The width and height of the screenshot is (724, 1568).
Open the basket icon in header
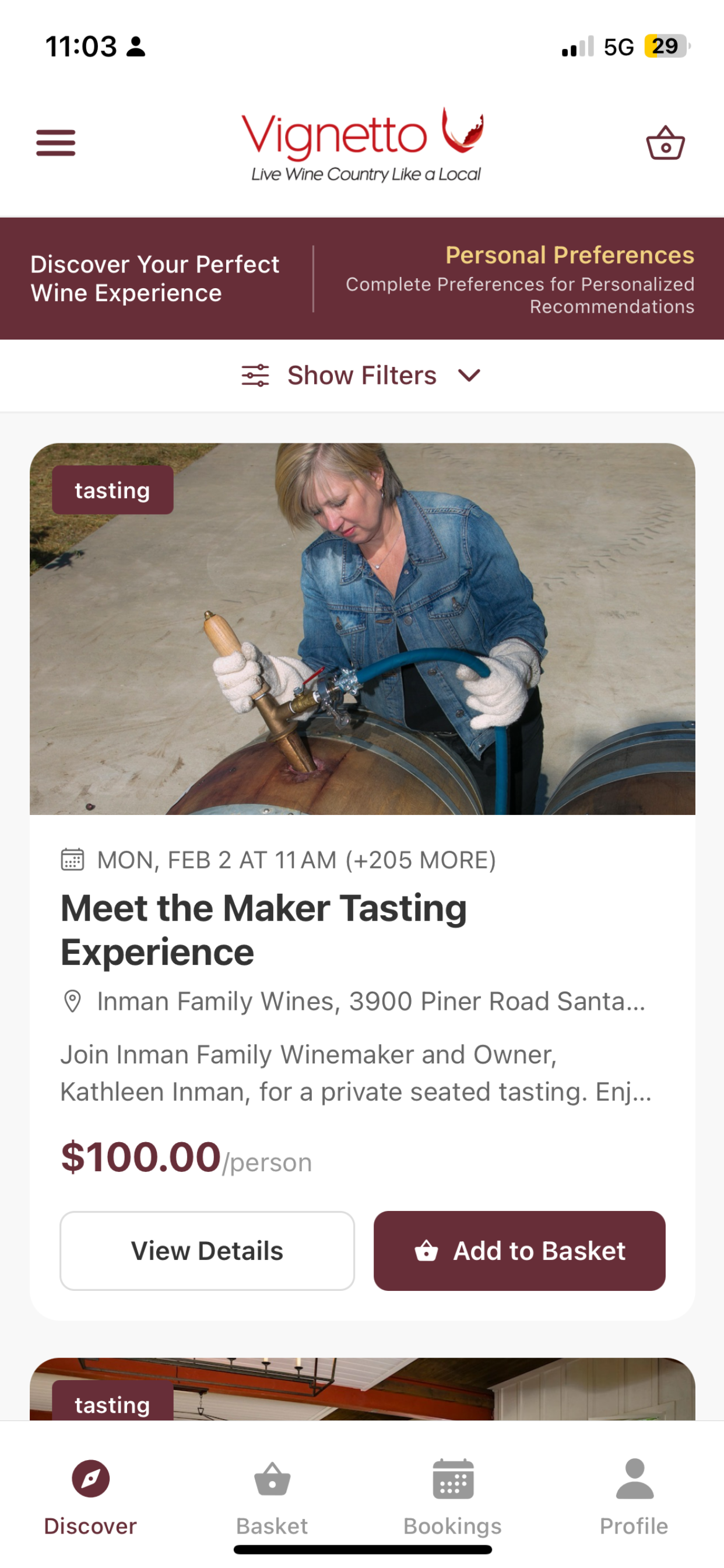tap(666, 143)
